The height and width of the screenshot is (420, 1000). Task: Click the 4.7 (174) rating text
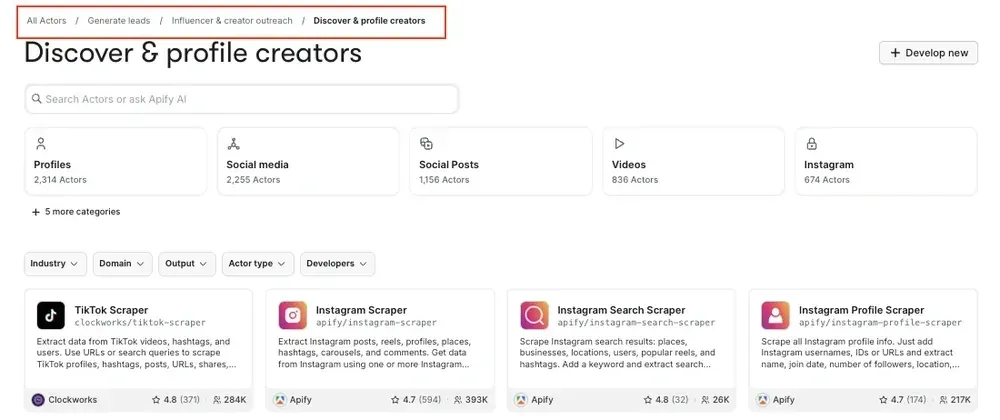908,400
